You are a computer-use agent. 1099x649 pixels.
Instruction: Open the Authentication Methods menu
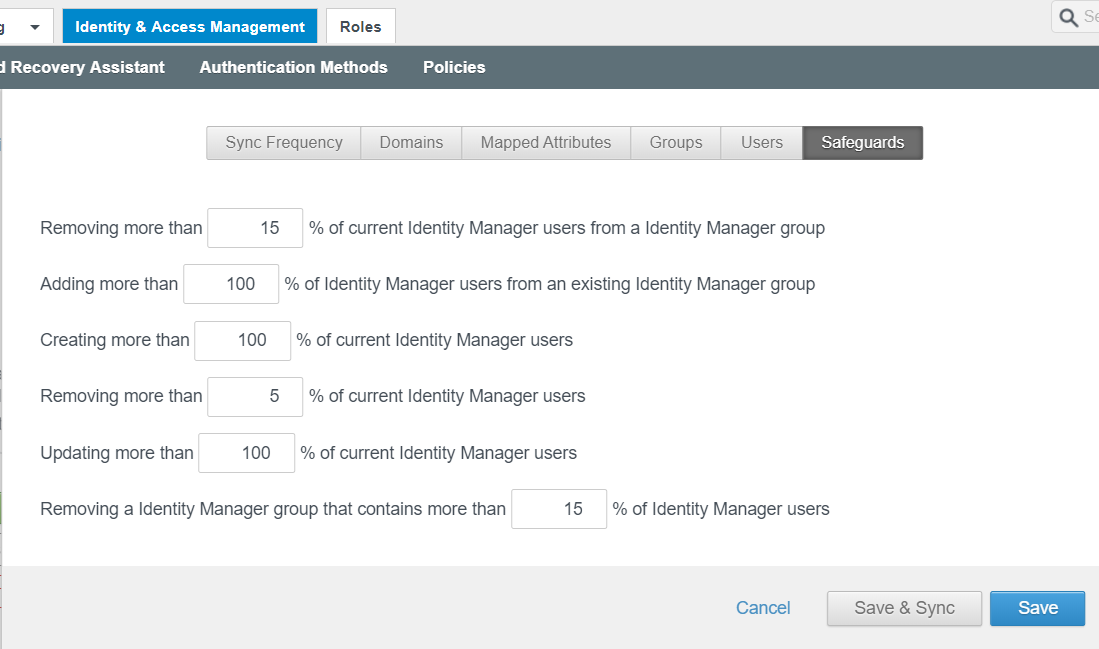click(x=293, y=67)
